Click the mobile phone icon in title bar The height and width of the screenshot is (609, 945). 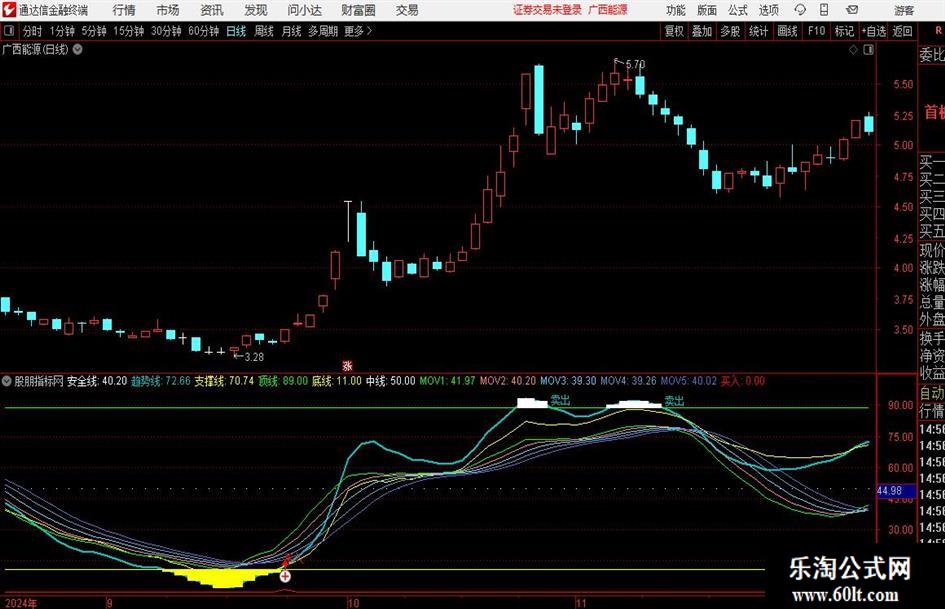(824, 10)
